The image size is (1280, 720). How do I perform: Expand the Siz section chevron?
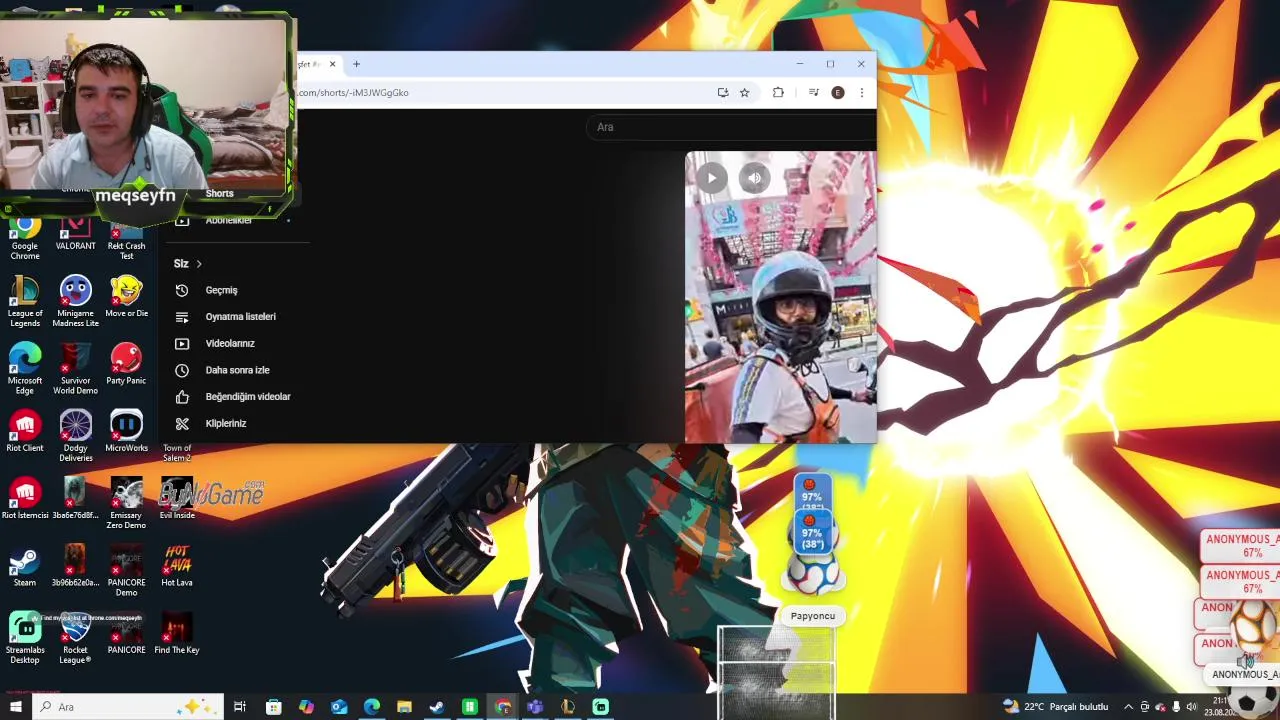coord(199,264)
